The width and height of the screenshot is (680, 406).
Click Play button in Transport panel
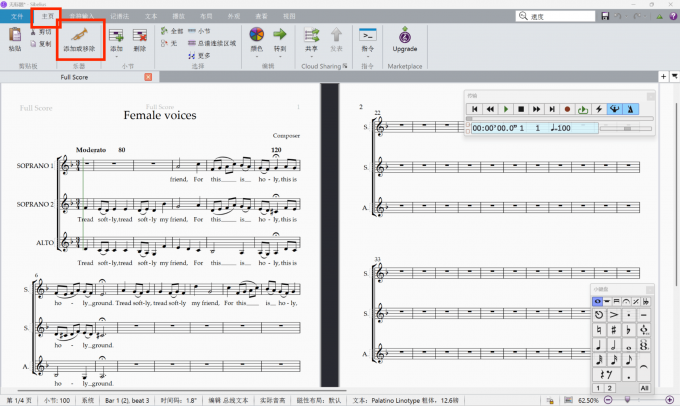point(506,109)
